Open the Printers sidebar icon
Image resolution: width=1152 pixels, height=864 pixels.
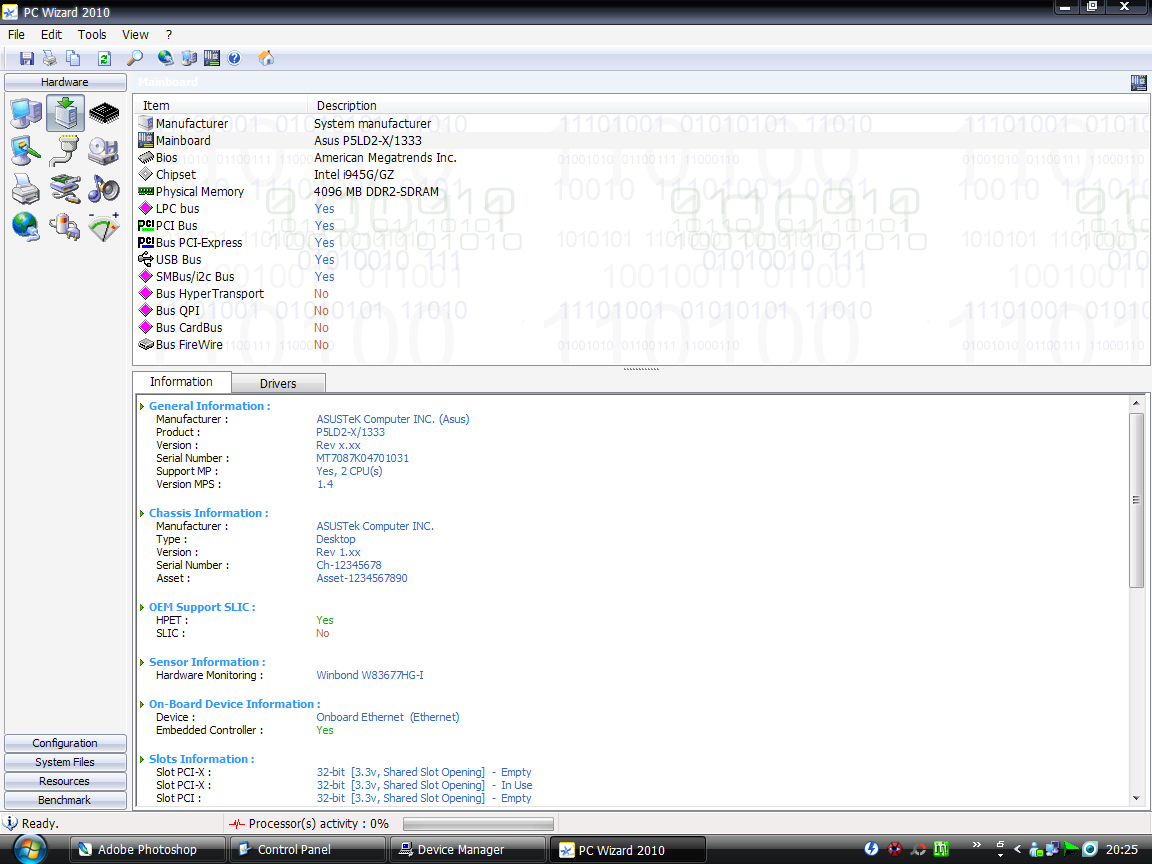click(26, 189)
